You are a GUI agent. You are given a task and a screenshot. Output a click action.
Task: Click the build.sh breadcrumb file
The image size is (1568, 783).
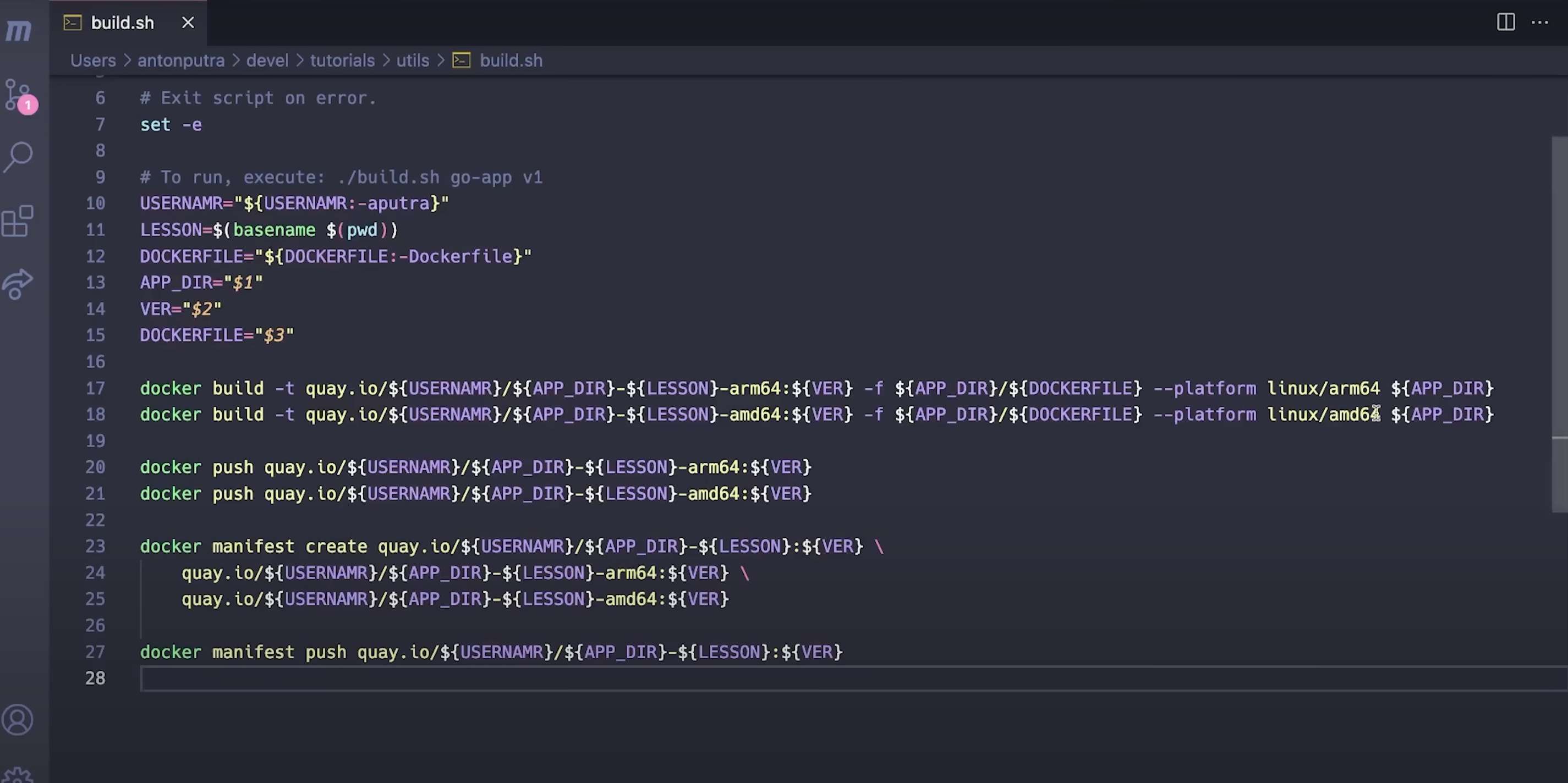tap(510, 61)
